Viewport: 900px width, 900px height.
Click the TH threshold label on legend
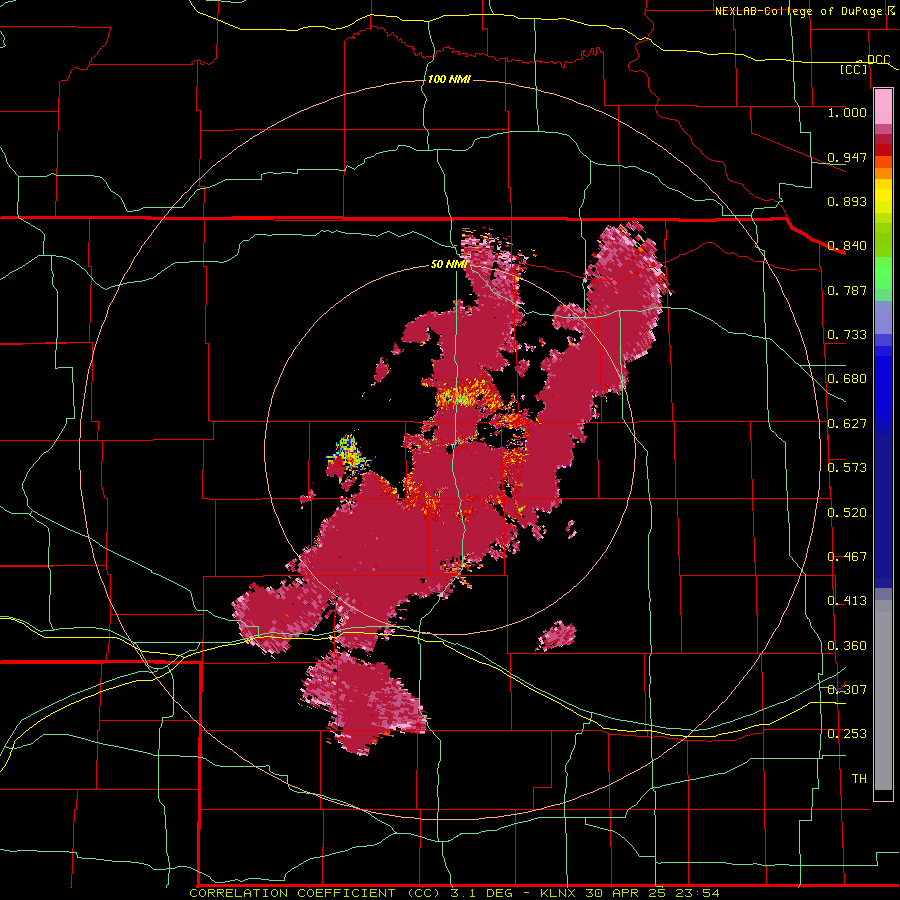[859, 779]
